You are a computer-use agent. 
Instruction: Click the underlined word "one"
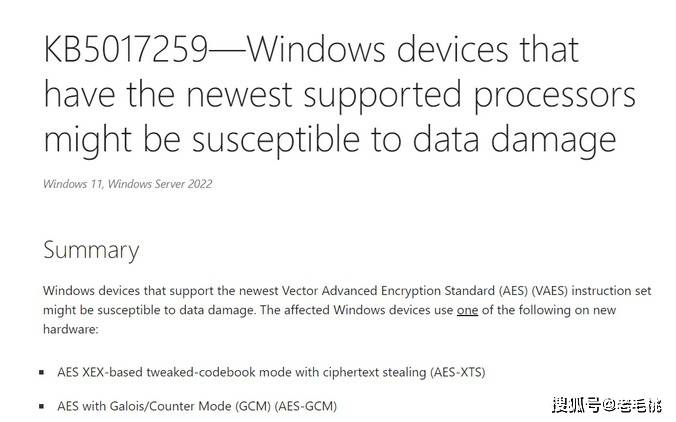click(x=467, y=310)
